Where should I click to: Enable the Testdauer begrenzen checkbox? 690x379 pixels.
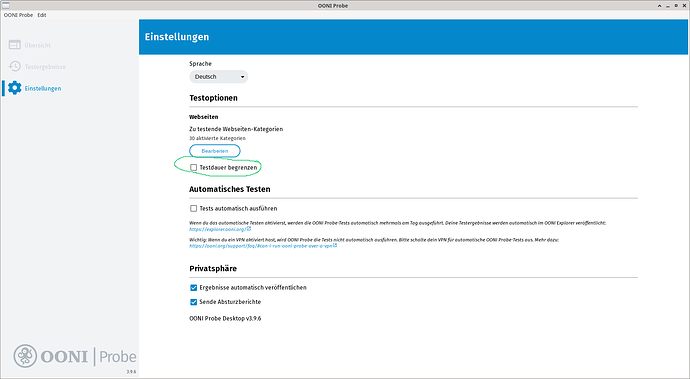193,167
